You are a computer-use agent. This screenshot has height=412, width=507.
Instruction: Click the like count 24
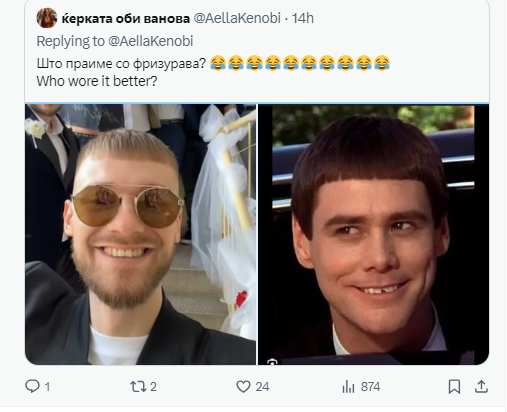pyautogui.click(x=262, y=387)
